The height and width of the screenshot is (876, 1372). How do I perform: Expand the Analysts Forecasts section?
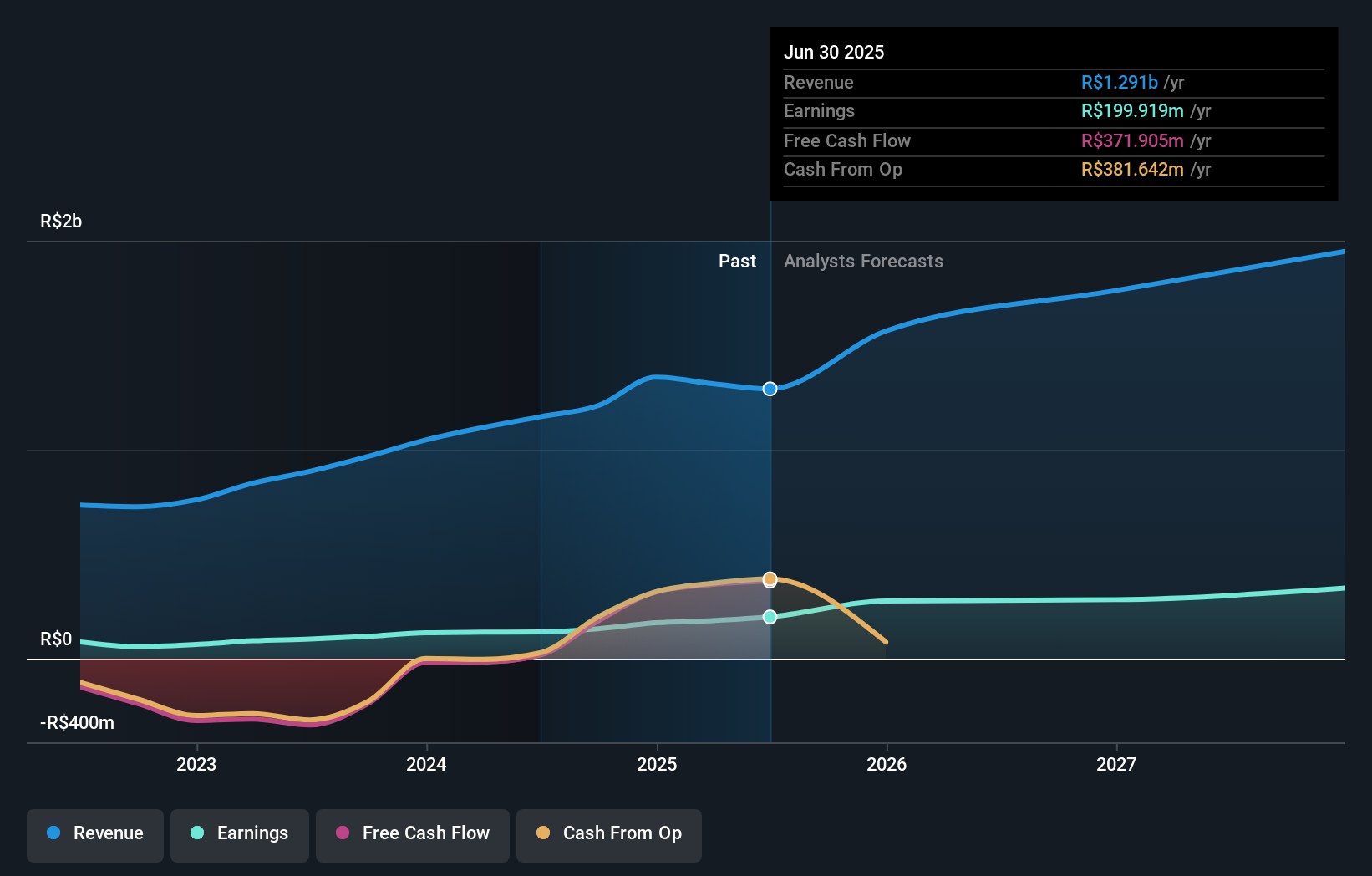(x=864, y=262)
